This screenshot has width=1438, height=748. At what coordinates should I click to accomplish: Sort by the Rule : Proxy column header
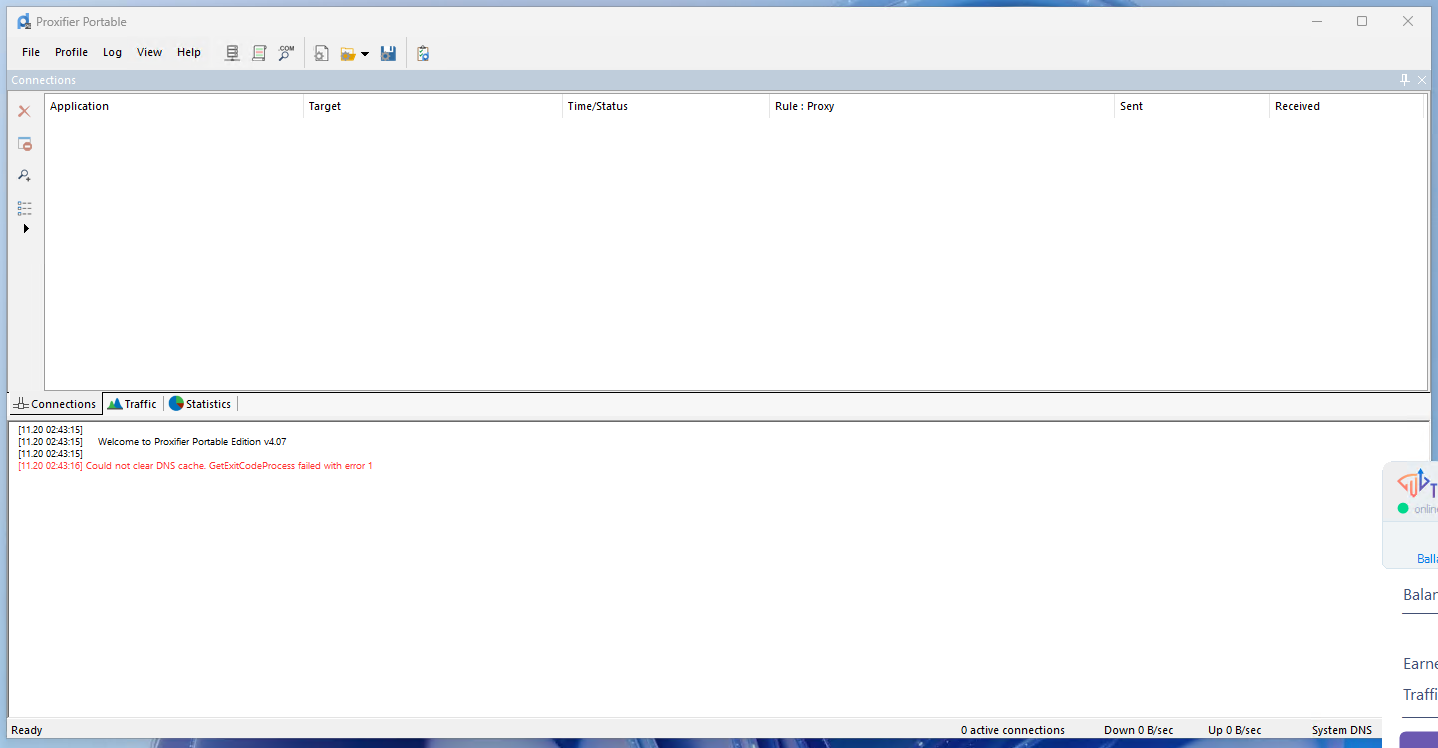point(942,106)
